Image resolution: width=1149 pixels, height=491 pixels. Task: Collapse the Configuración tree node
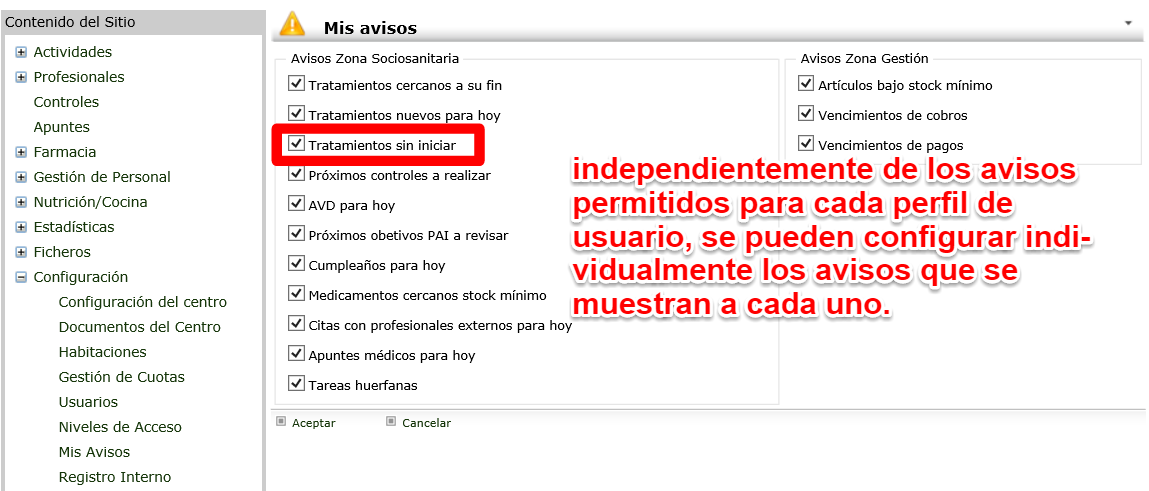pos(21,277)
